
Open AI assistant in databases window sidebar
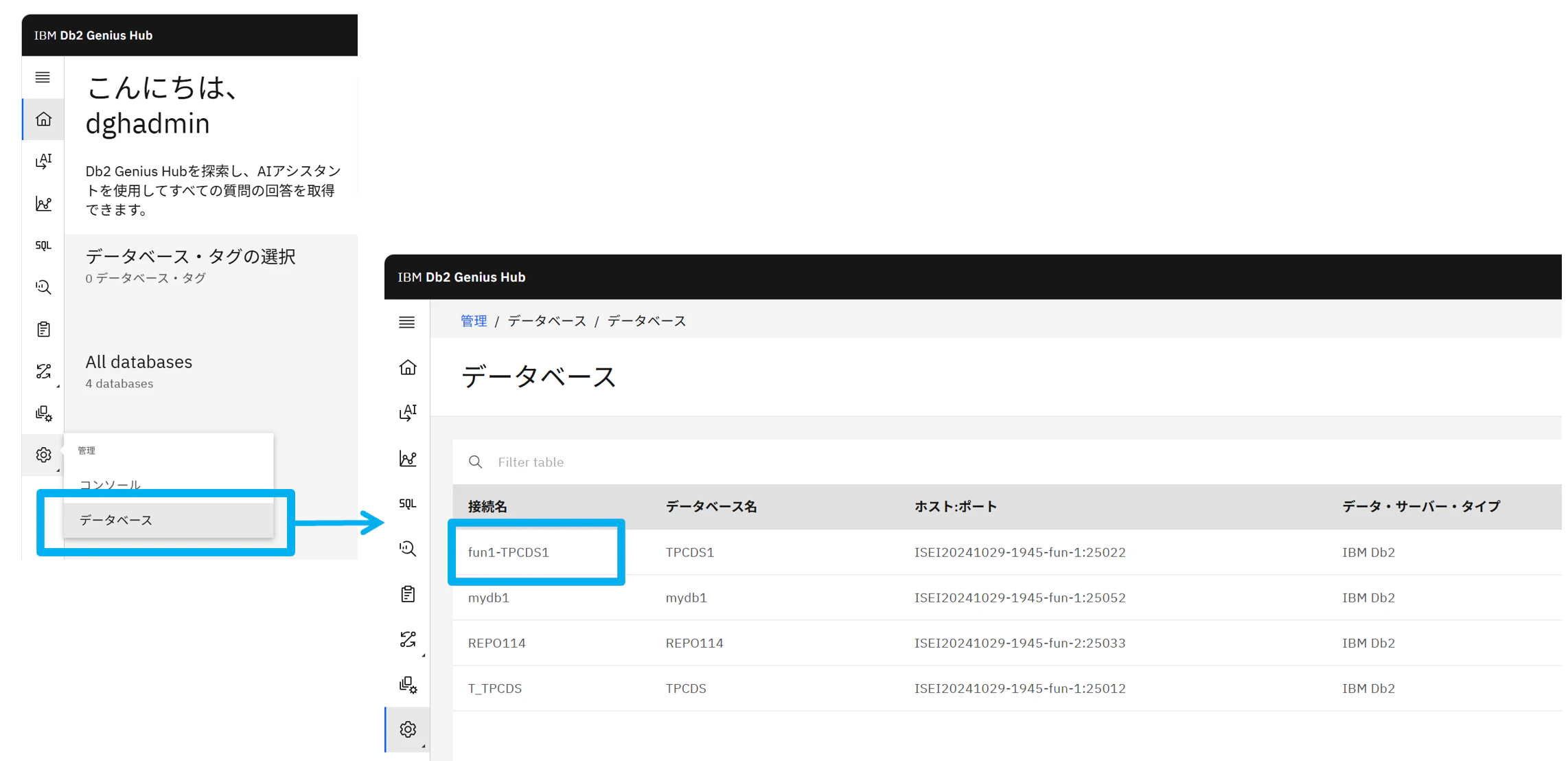(408, 412)
